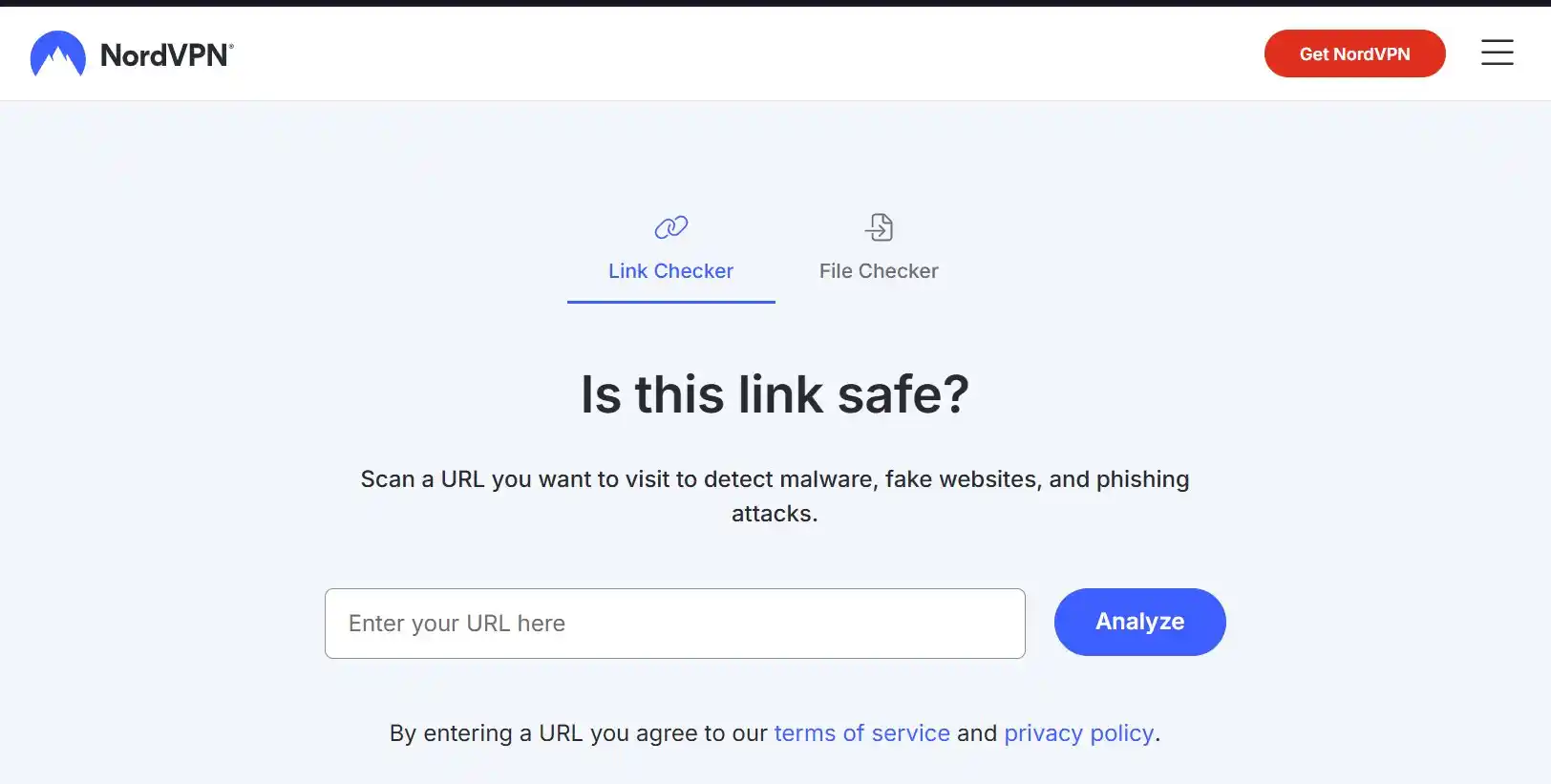Click the Get NordVPN red button
The height and width of the screenshot is (784, 1551).
pos(1354,53)
